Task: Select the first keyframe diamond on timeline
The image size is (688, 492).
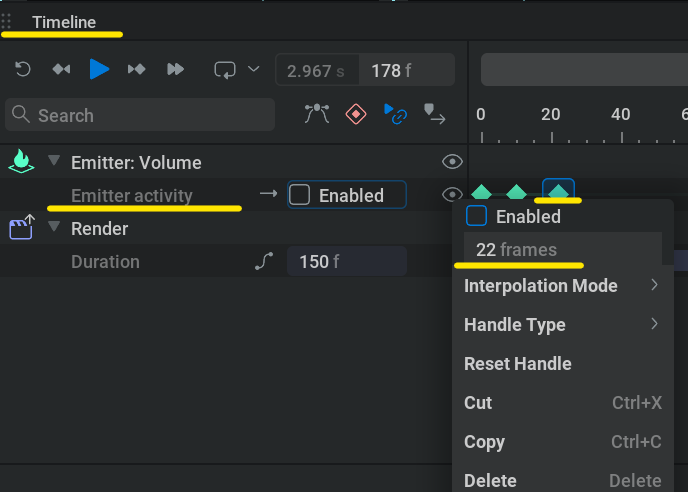Action: tap(481, 192)
